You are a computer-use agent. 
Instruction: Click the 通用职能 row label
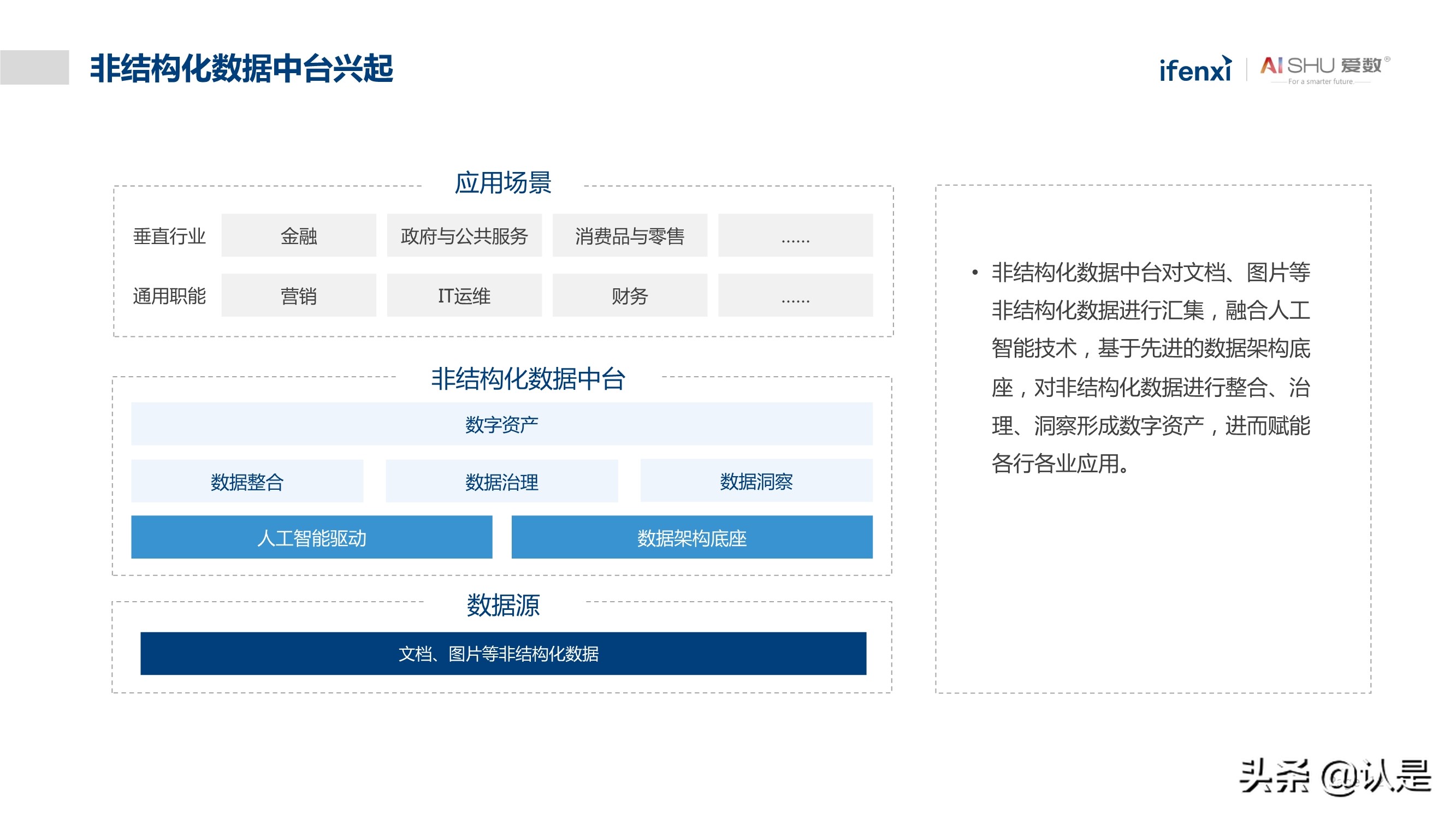click(169, 296)
